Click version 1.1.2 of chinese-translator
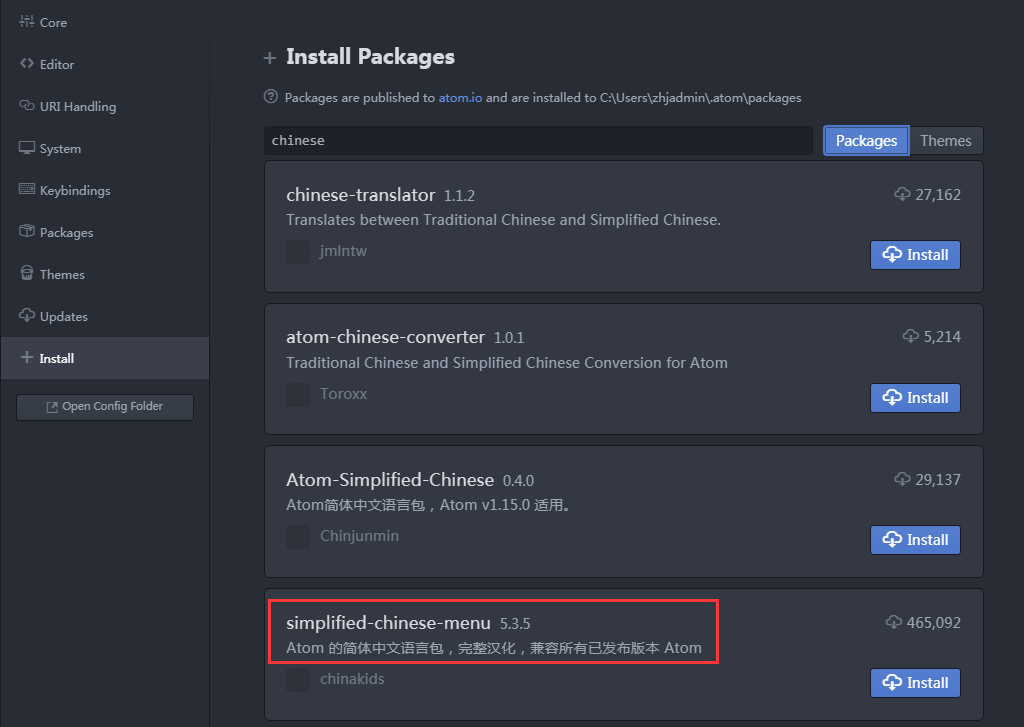 (x=459, y=195)
